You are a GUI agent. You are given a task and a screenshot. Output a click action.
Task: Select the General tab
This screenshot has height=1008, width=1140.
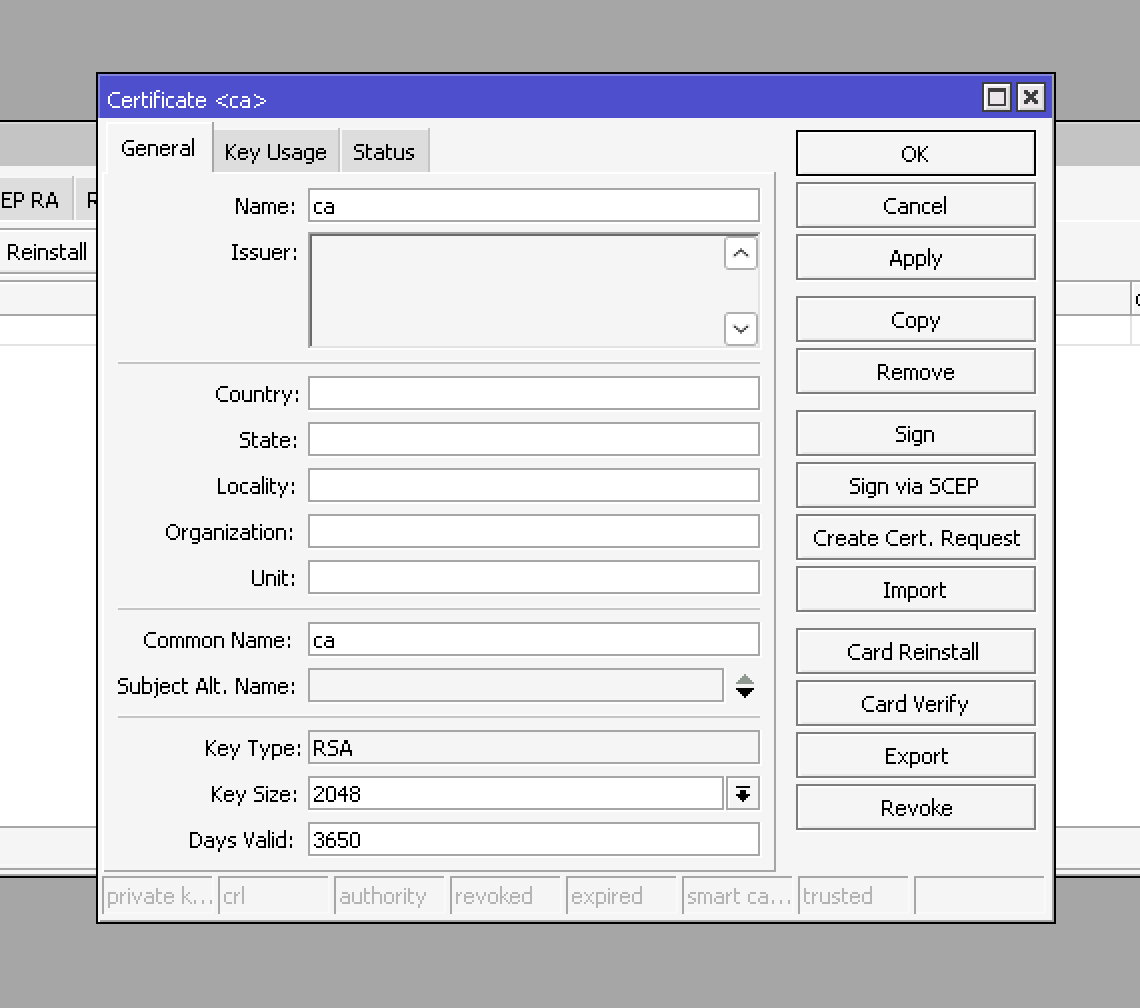coord(158,149)
